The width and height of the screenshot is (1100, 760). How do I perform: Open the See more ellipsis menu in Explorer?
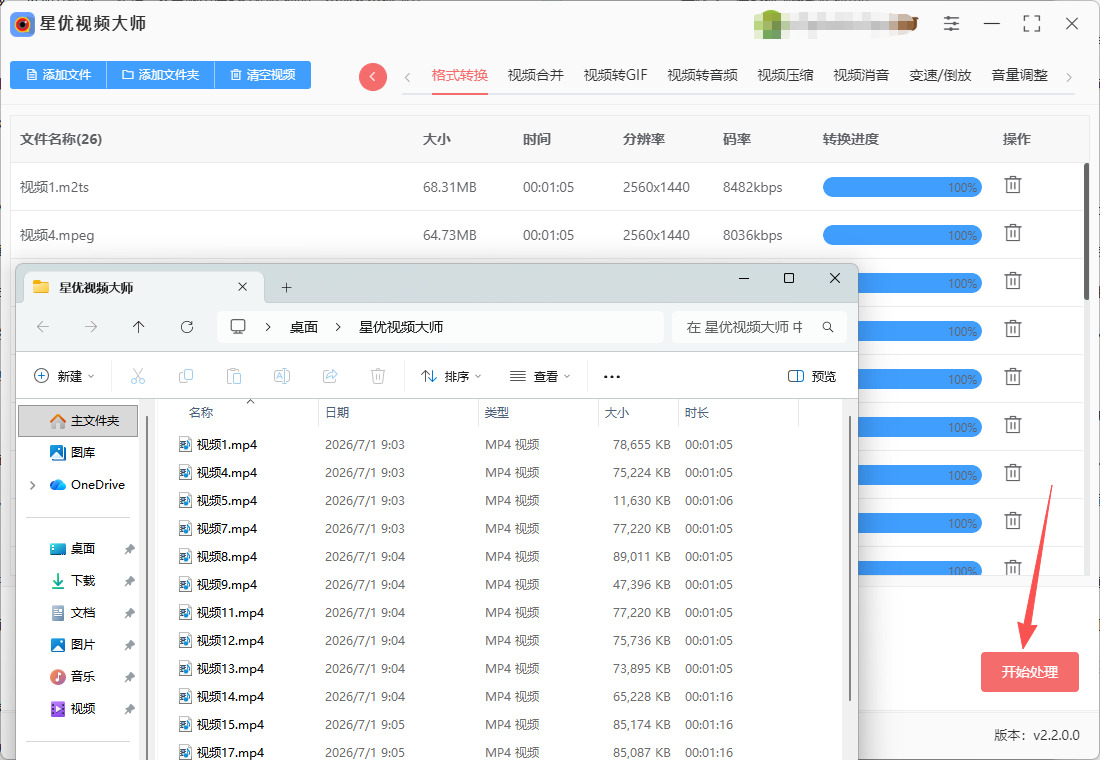[612, 377]
